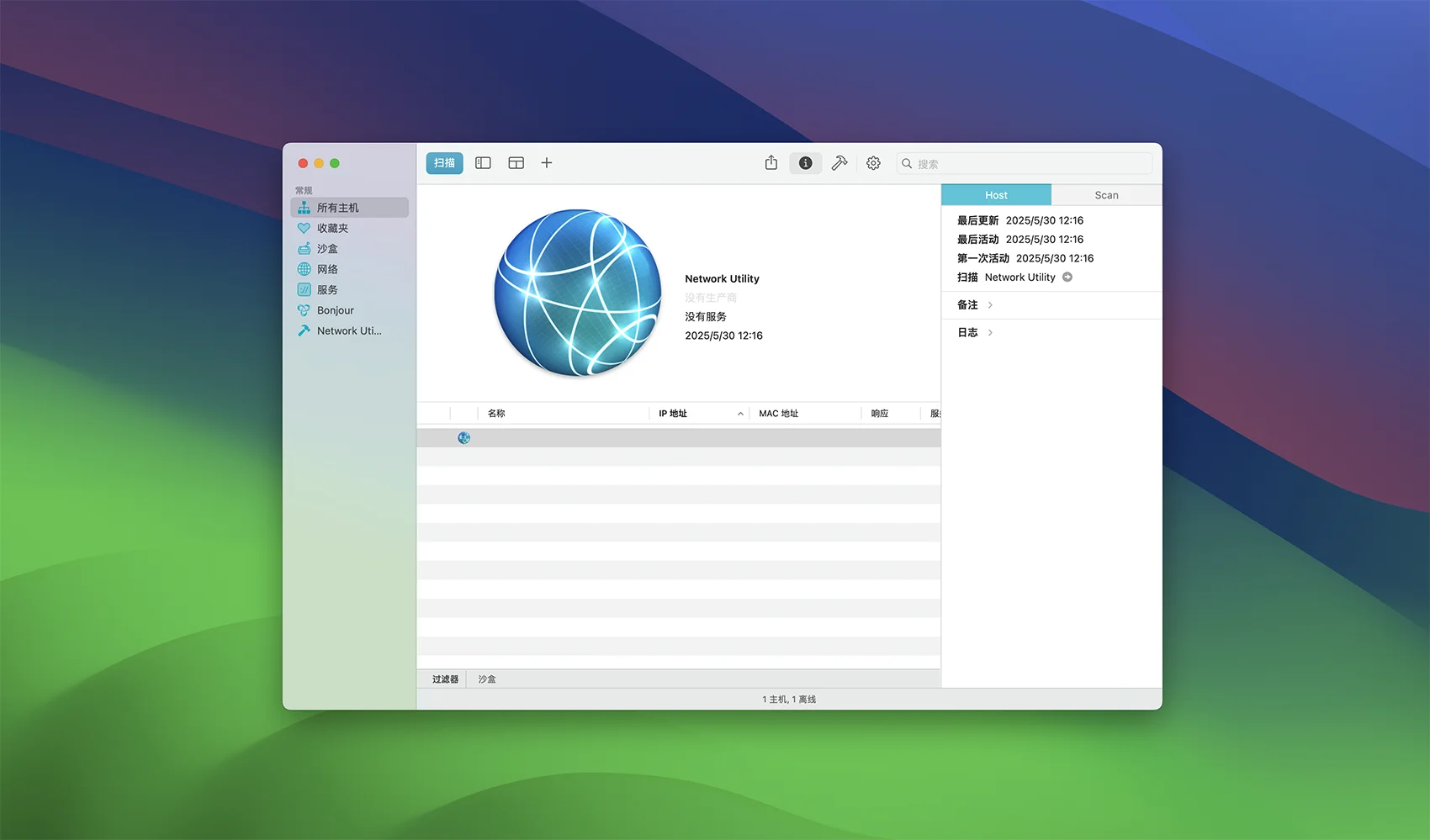Sort by the 响应 column header

click(x=891, y=414)
